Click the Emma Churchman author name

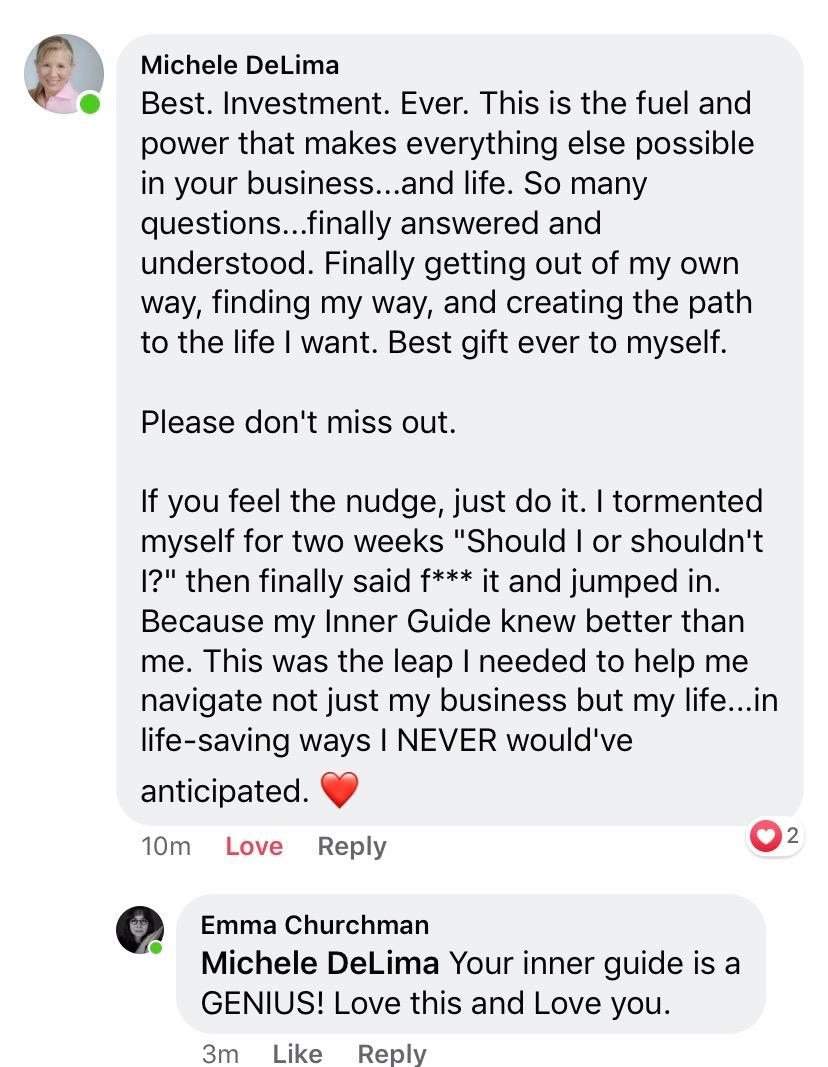[x=315, y=924]
